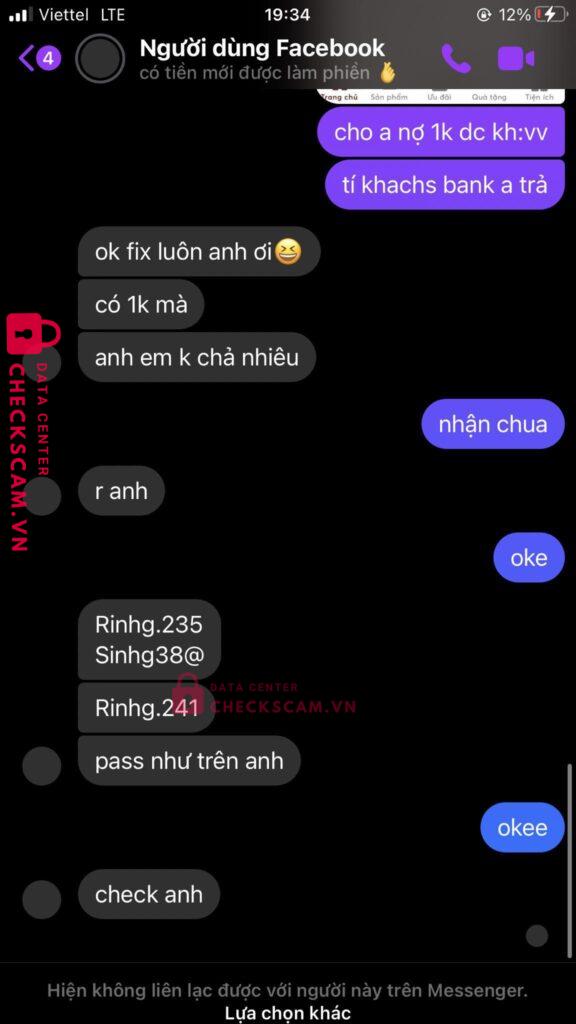Tap the back arrow with badge 4
This screenshot has width=576, height=1024.
click(39, 59)
